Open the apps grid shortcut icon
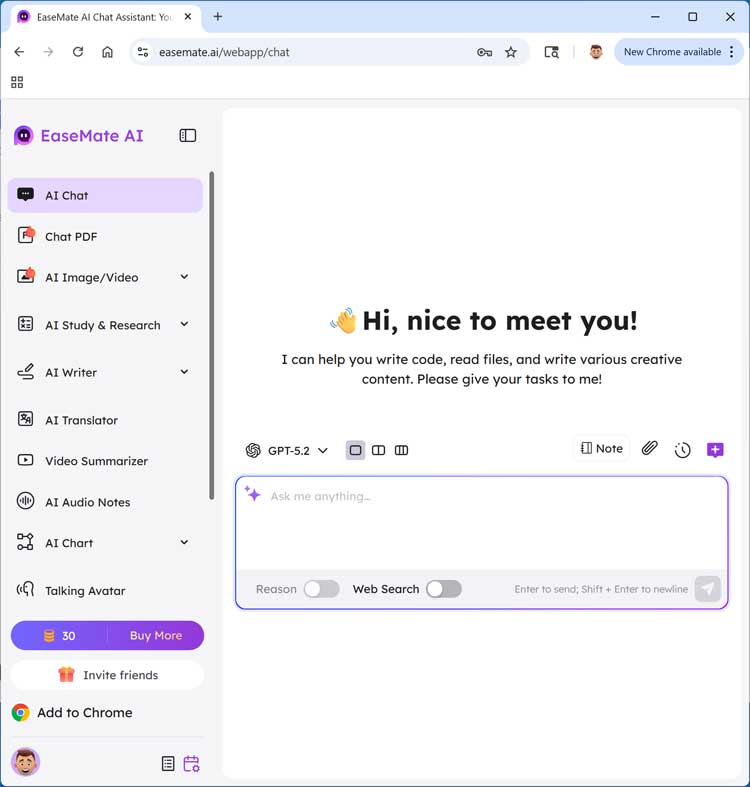This screenshot has width=750, height=787. click(x=17, y=82)
